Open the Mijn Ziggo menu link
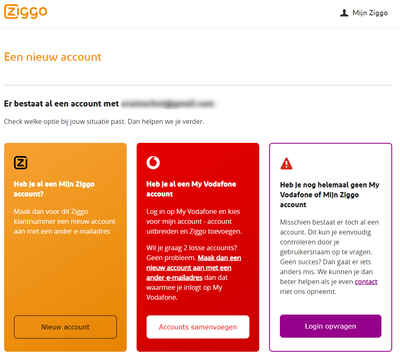This screenshot has height=360, width=400. (364, 13)
